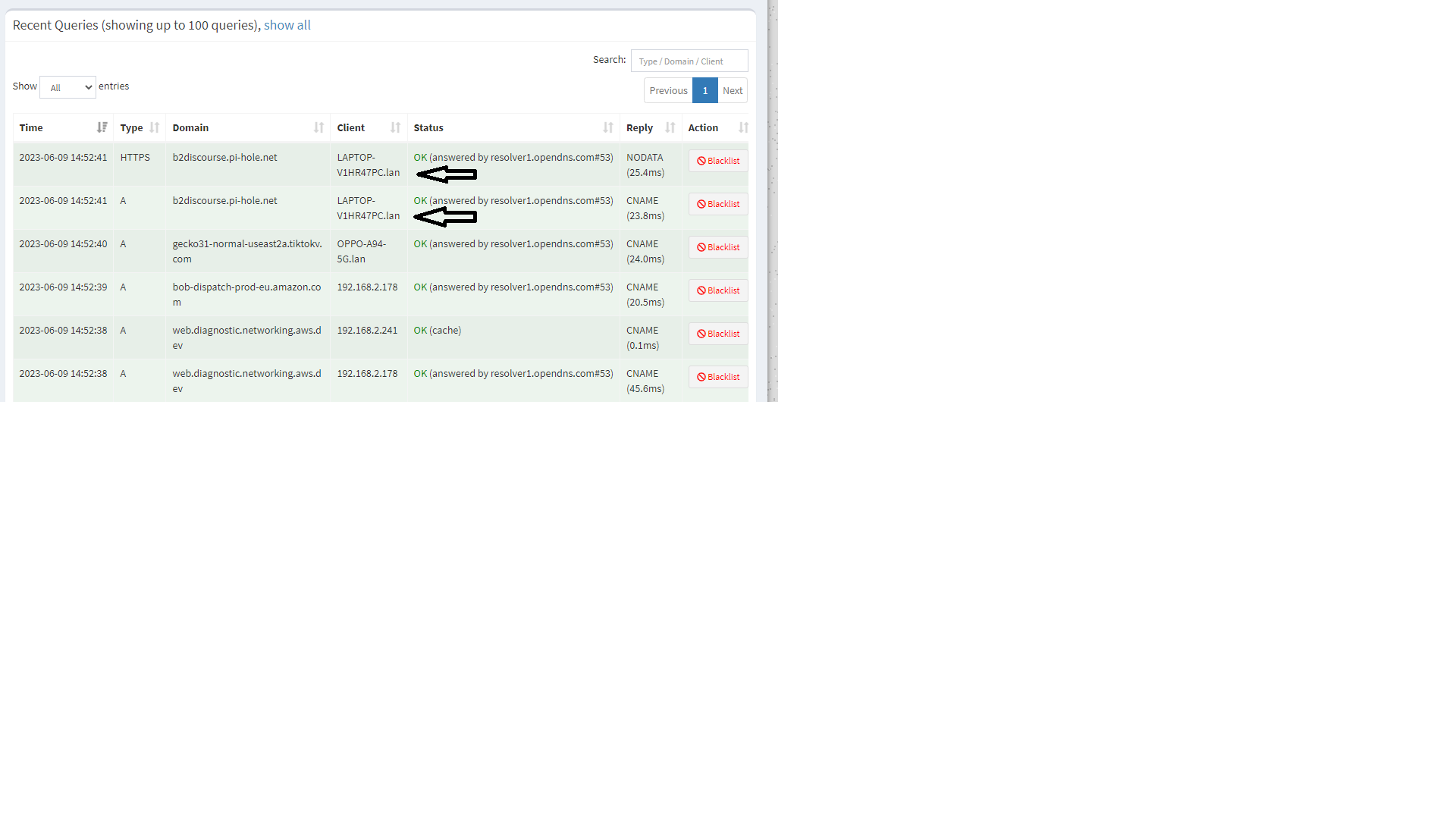Click the sort icon beside the Time header
This screenshot has height=819, width=1456.
(x=102, y=127)
